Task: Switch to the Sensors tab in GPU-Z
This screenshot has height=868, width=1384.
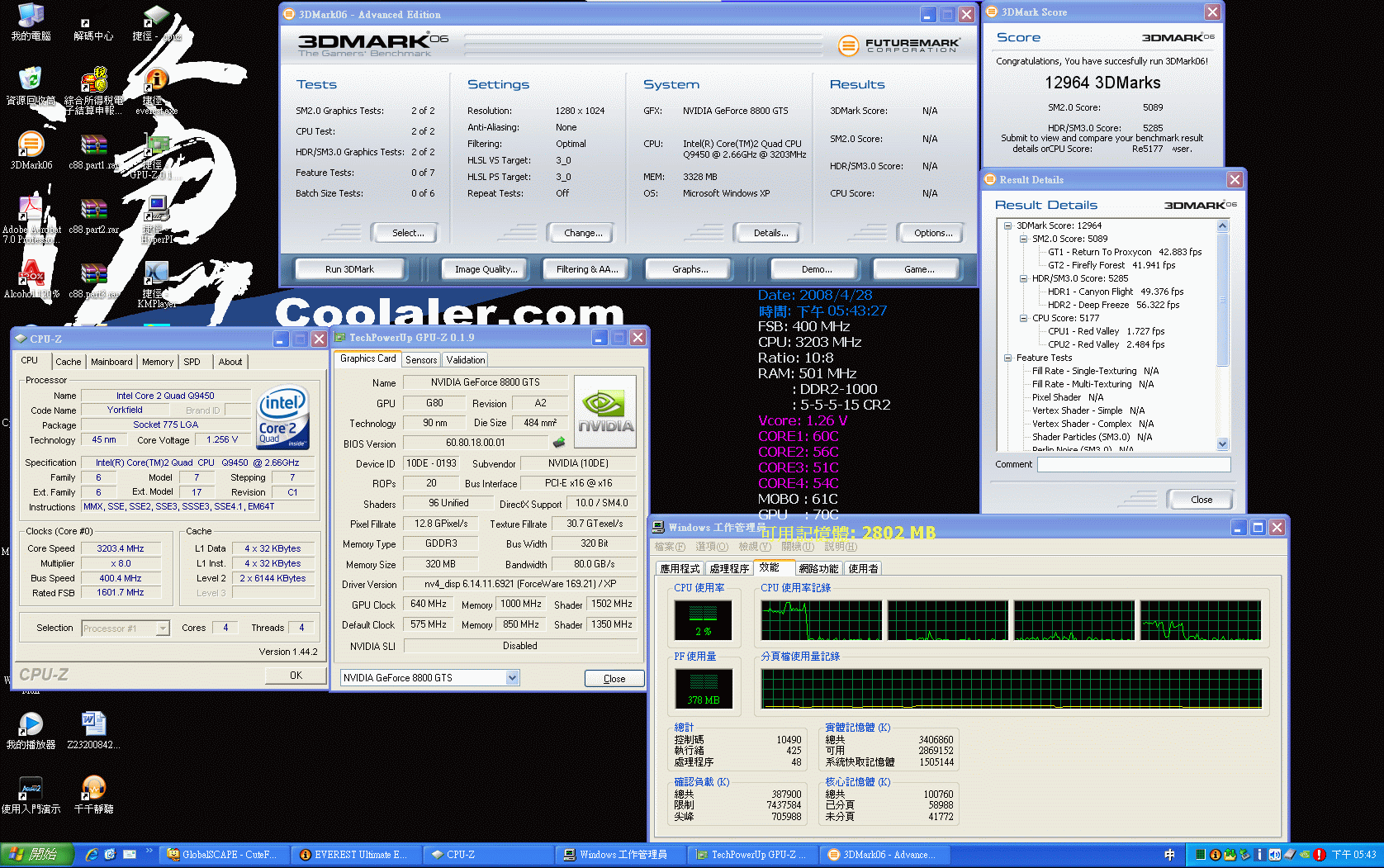Action: tap(421, 360)
